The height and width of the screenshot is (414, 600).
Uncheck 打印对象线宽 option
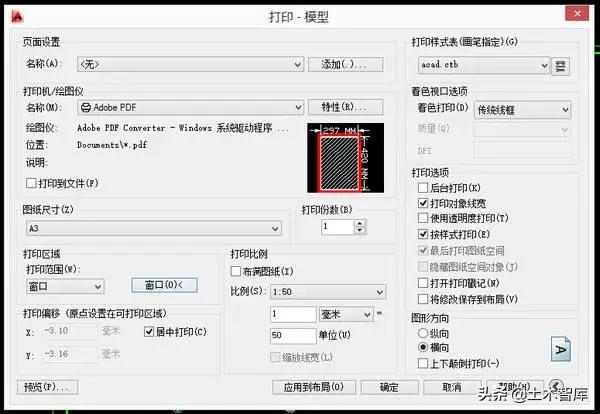point(423,203)
